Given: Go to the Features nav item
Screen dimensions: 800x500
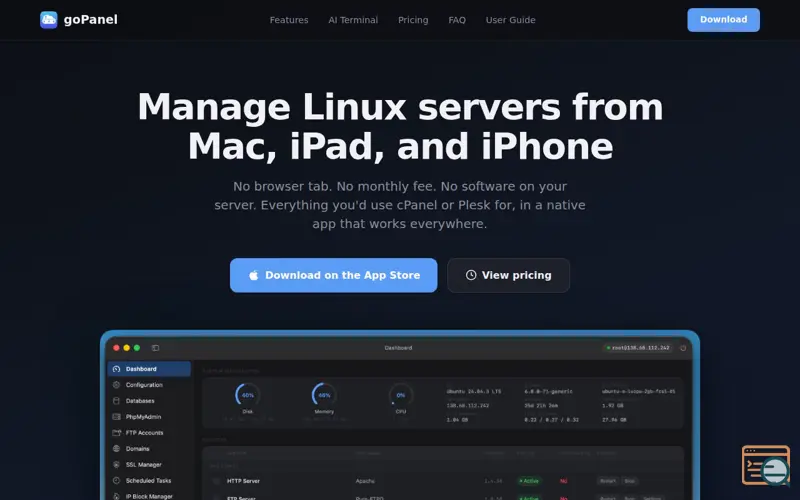Looking at the screenshot, I should click(289, 20).
